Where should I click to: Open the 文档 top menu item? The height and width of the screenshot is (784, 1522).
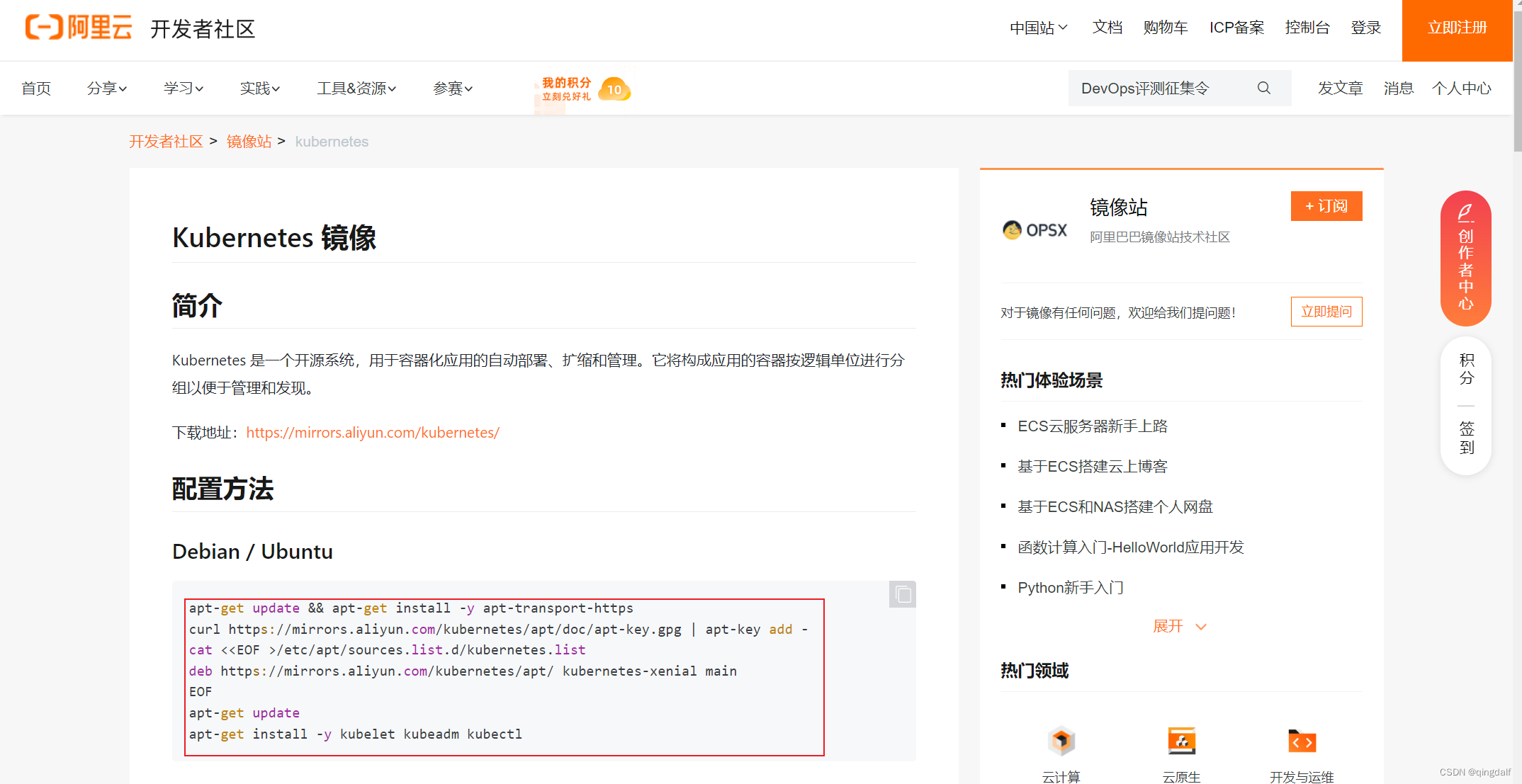pyautogui.click(x=1107, y=28)
